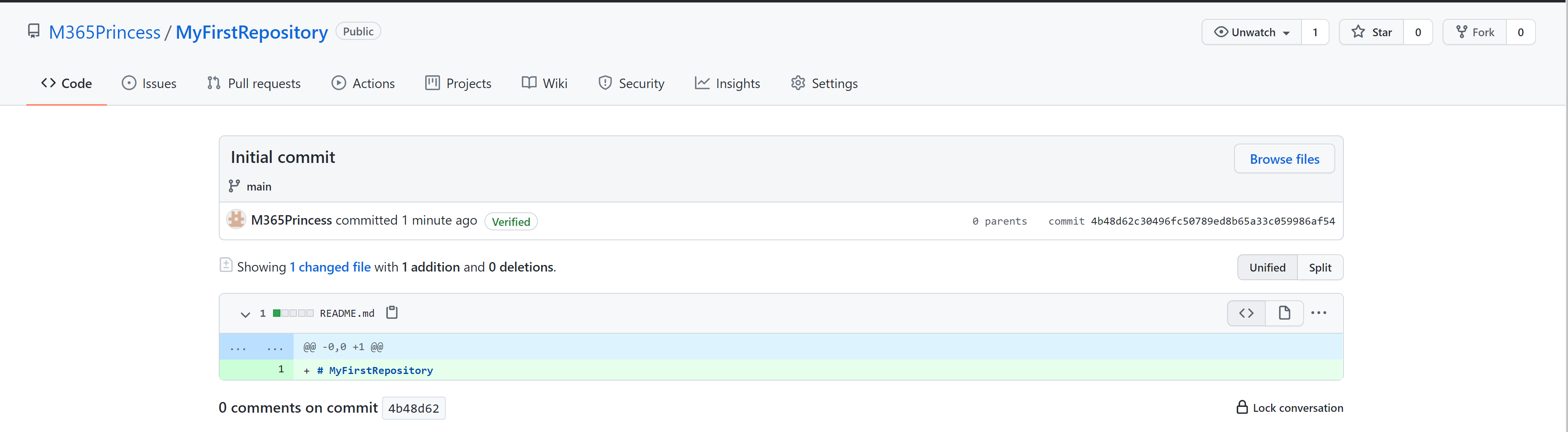
Task: Open the M365Princess commit author link
Action: (291, 220)
